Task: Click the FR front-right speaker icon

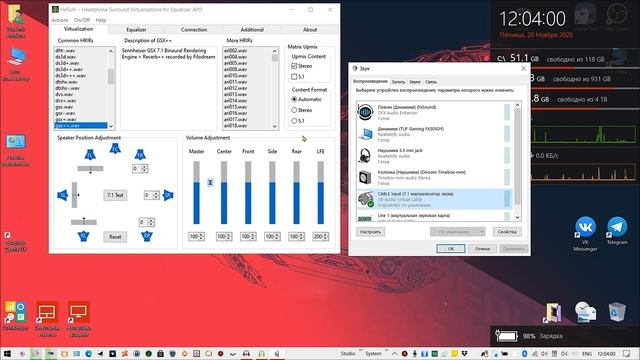Action: pyautogui.click(x=140, y=155)
